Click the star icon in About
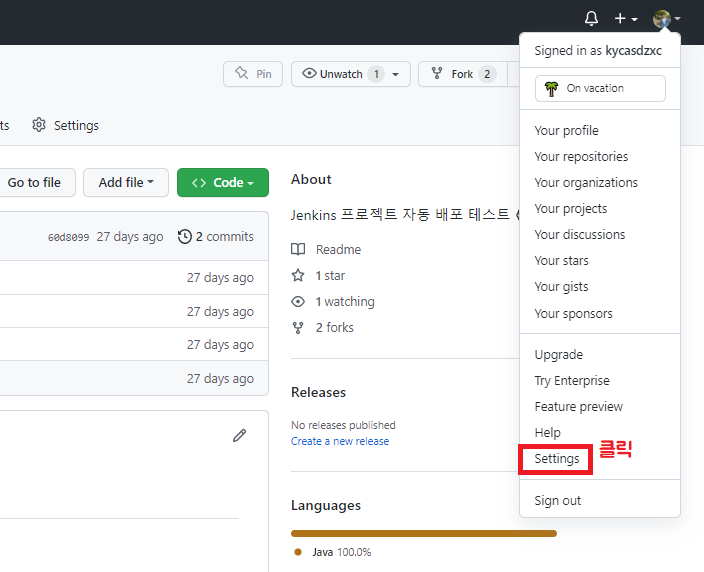 [x=298, y=275]
